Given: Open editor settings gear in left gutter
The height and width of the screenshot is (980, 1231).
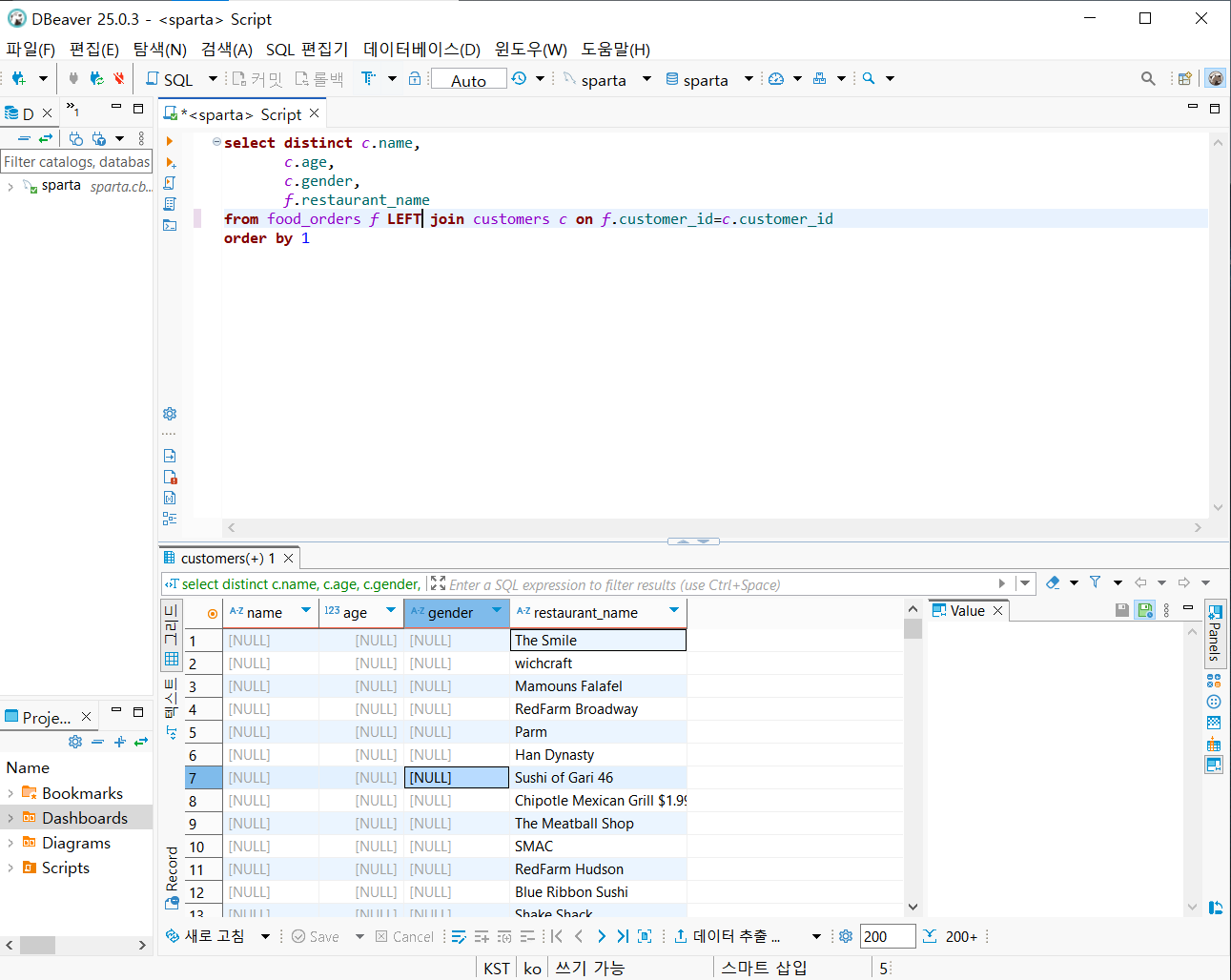Looking at the screenshot, I should tap(170, 414).
